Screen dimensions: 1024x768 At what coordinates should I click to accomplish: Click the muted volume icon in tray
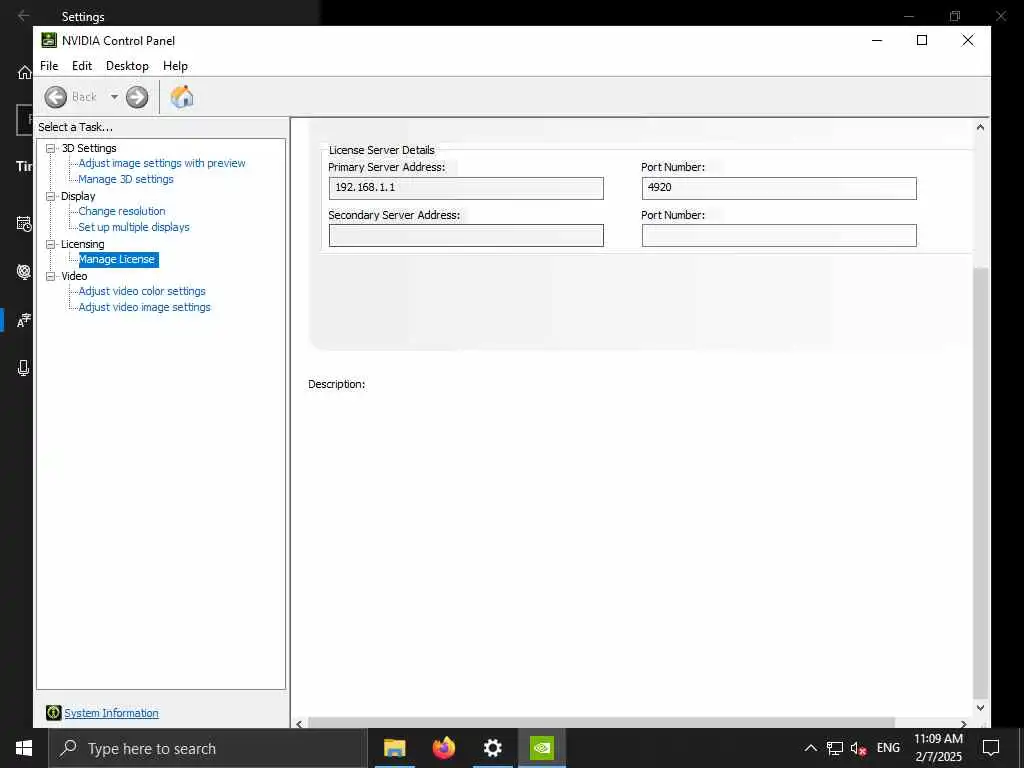coord(859,748)
